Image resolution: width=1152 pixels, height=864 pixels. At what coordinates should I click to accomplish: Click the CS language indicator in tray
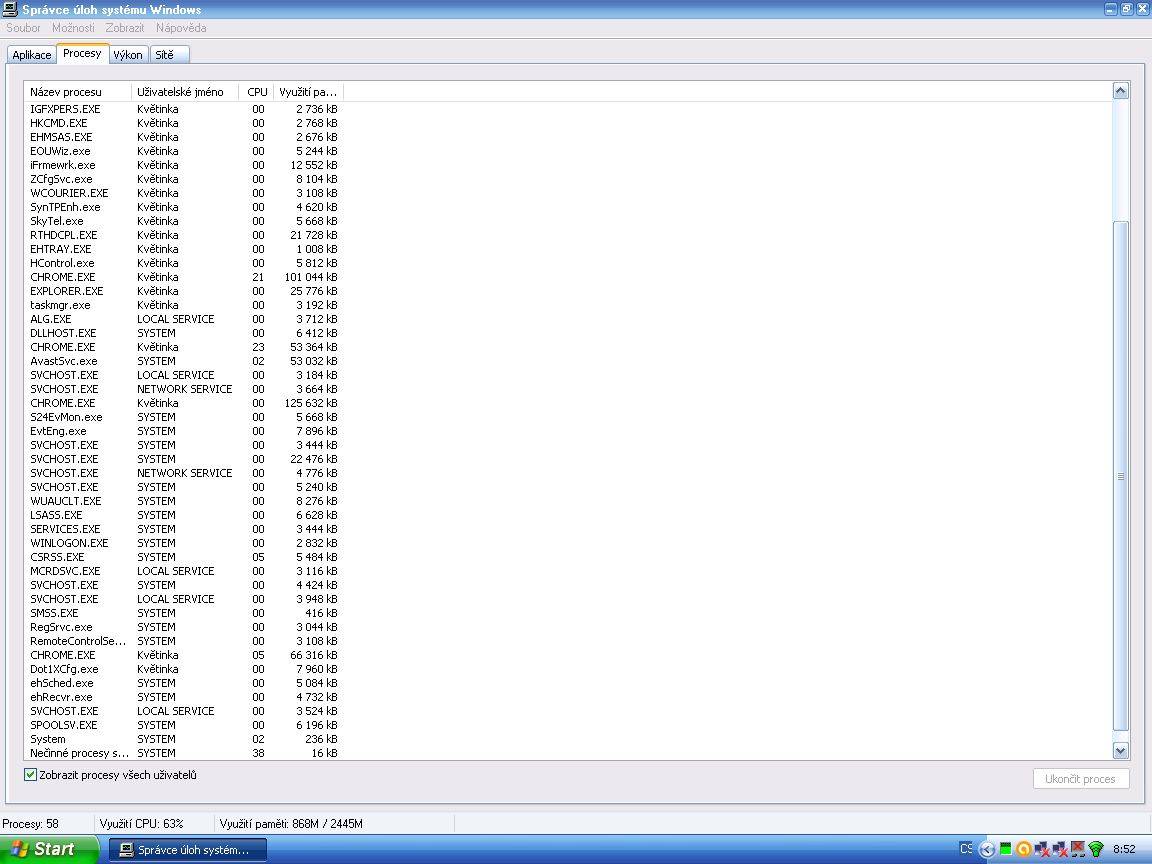point(966,849)
